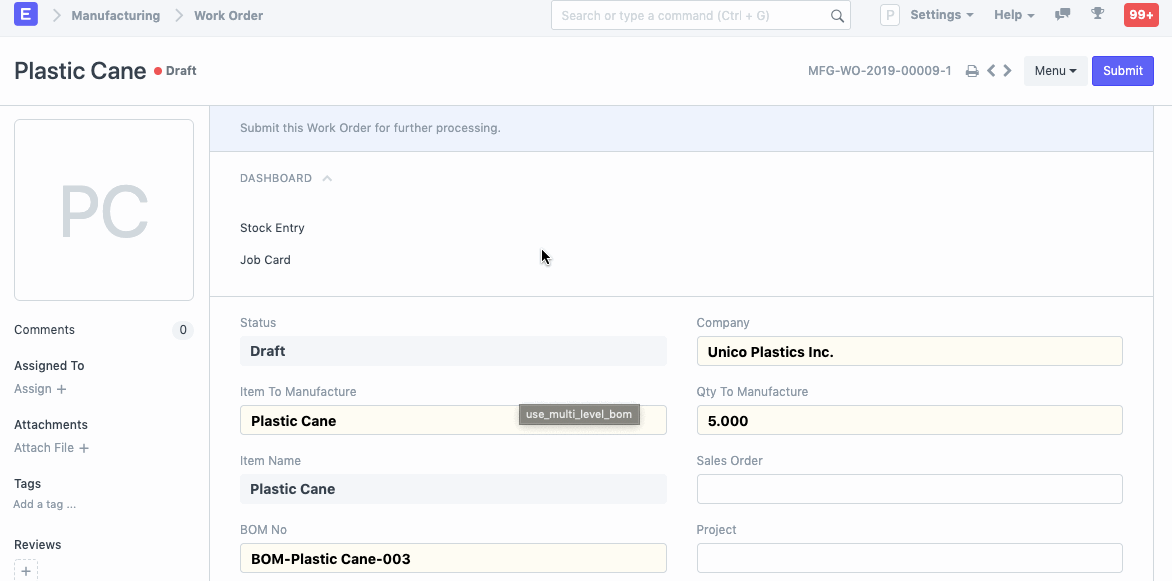Navigate to Work Order breadcrumb
Viewport: 1172px width, 581px height.
point(228,16)
